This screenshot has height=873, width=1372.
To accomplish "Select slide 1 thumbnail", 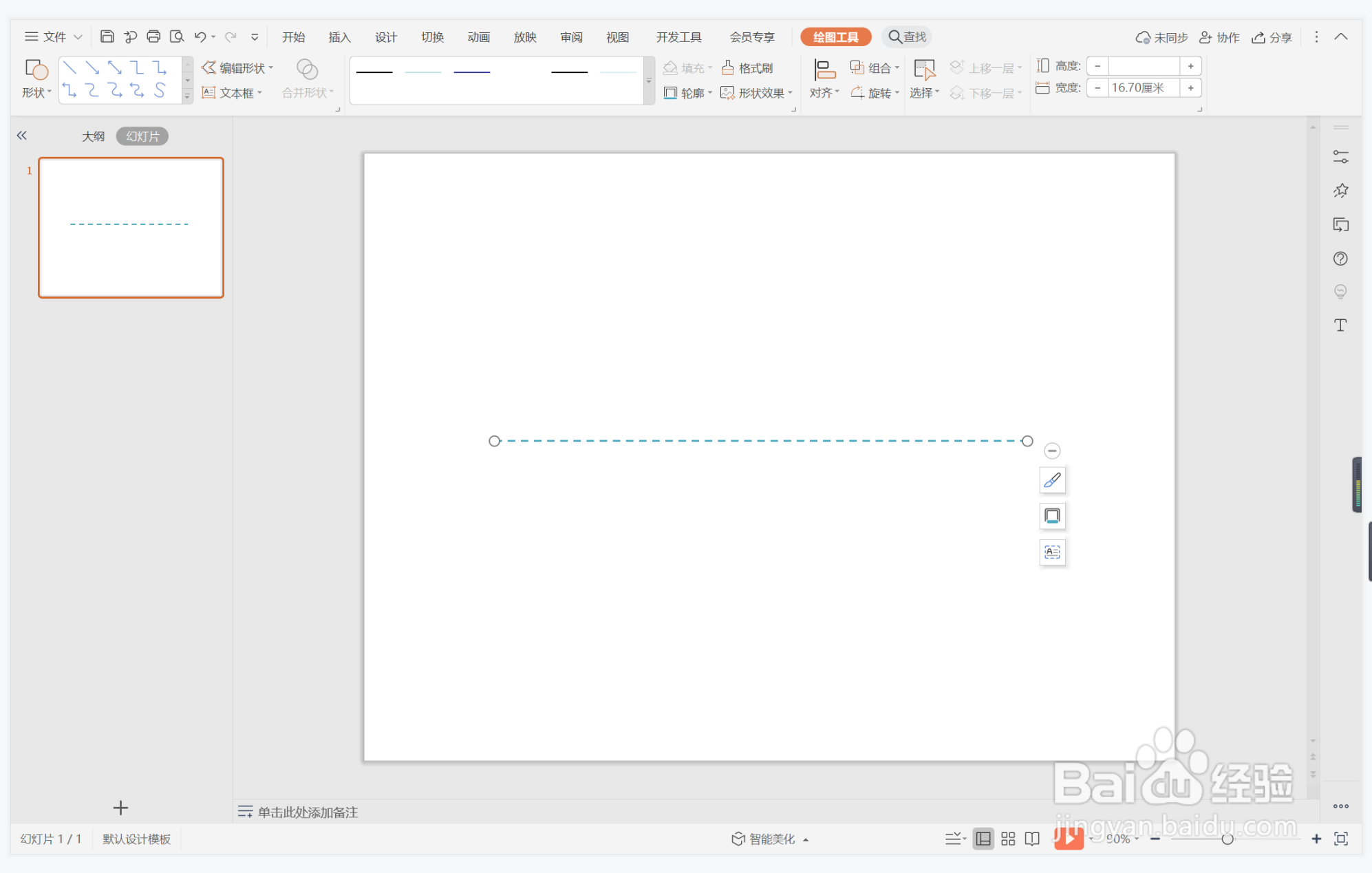I will 131,228.
